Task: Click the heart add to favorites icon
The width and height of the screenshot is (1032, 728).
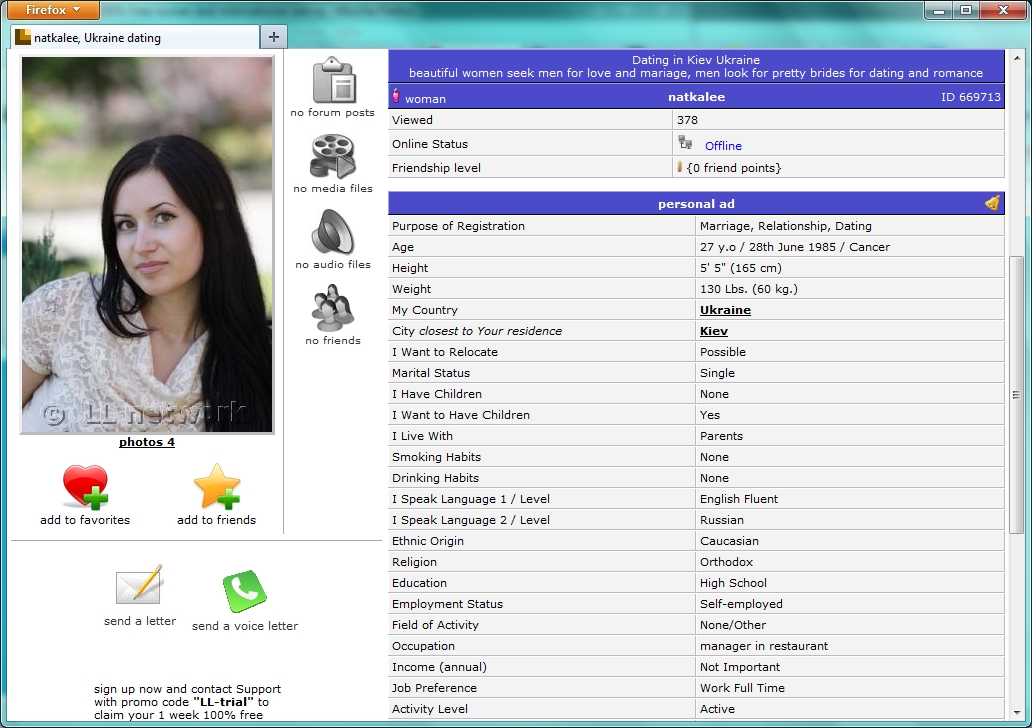Action: coord(86,487)
